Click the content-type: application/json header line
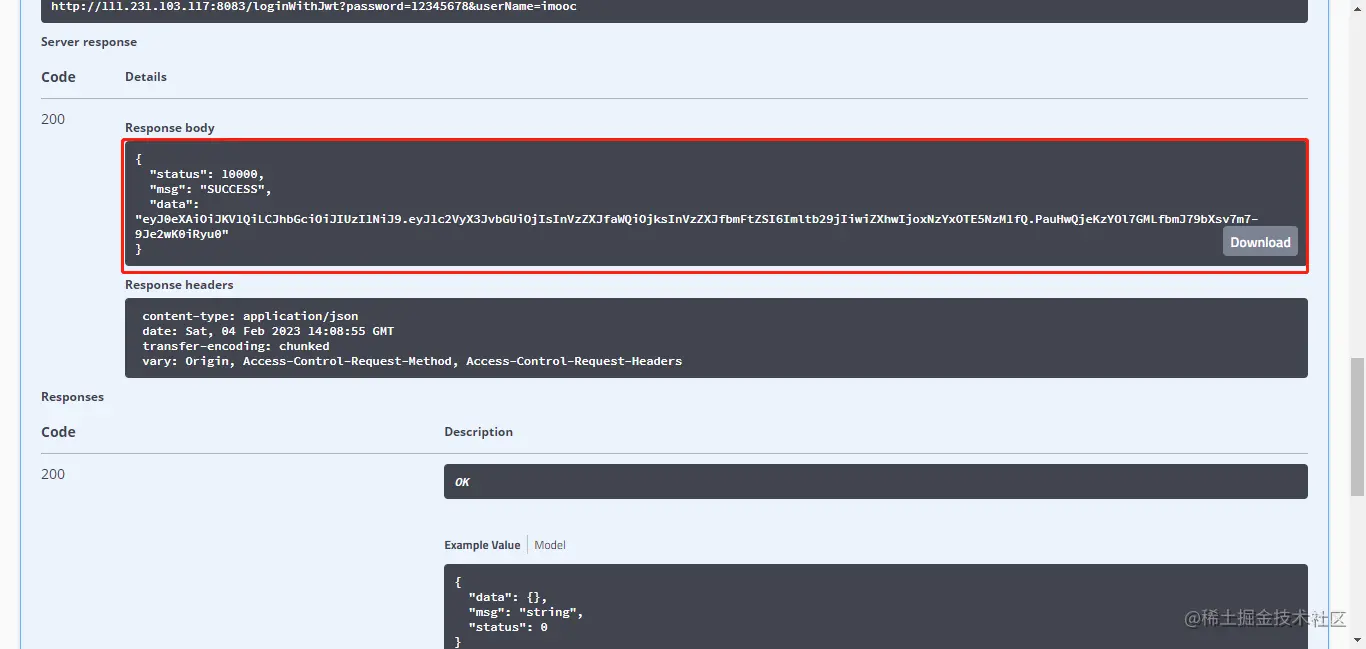 click(x=250, y=316)
